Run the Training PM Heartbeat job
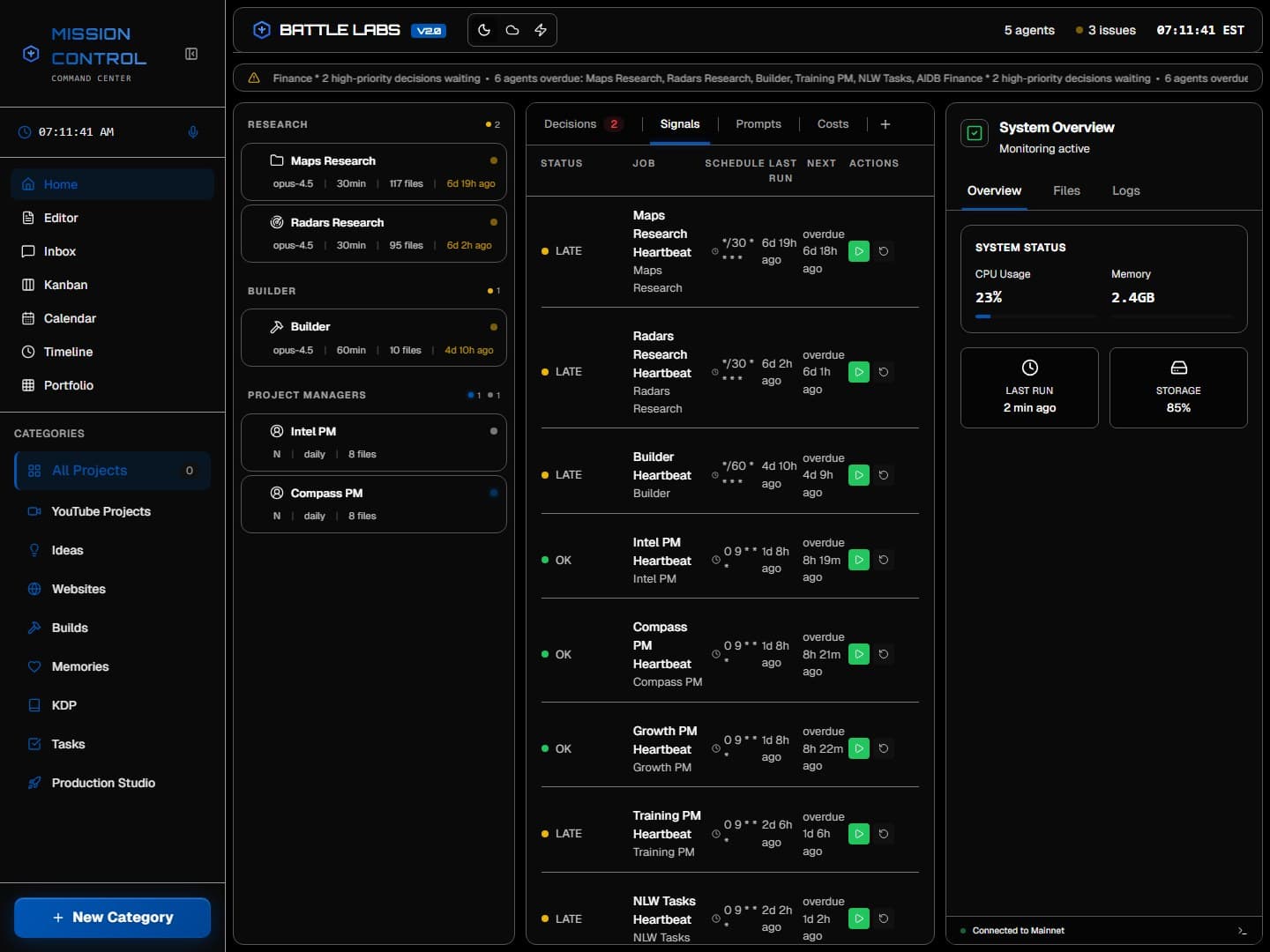The height and width of the screenshot is (952, 1270). click(x=859, y=834)
